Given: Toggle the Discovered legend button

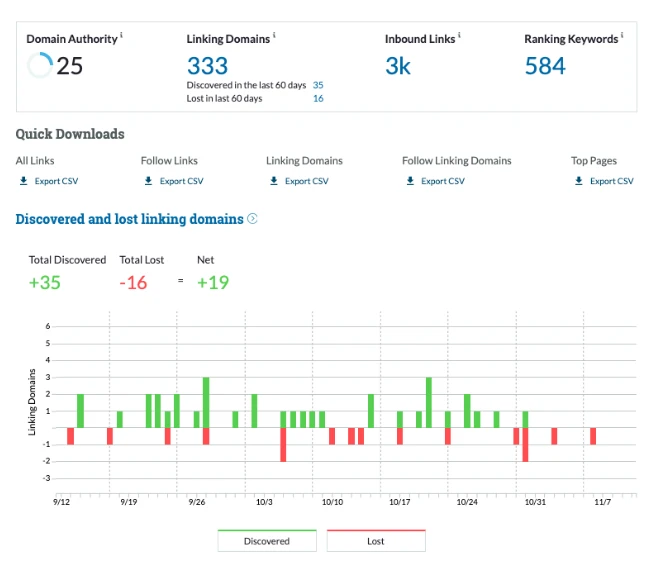Looking at the screenshot, I should click(x=267, y=541).
